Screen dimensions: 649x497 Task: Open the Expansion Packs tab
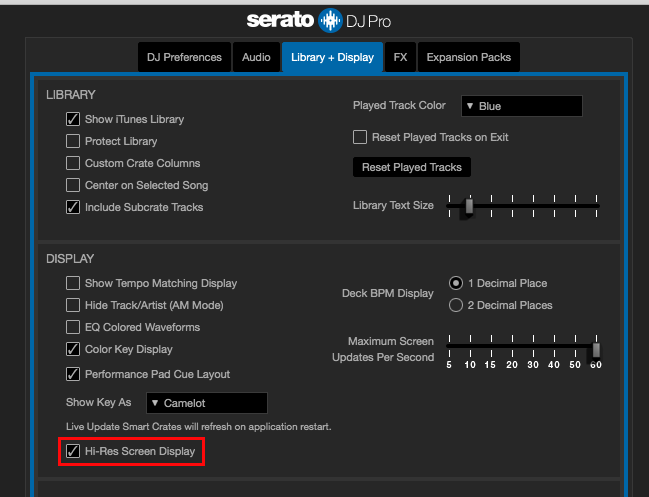pos(466,58)
